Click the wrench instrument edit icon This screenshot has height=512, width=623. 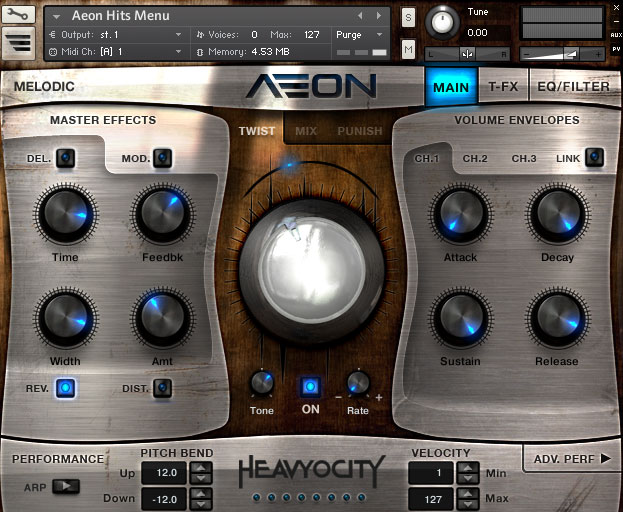pos(20,15)
